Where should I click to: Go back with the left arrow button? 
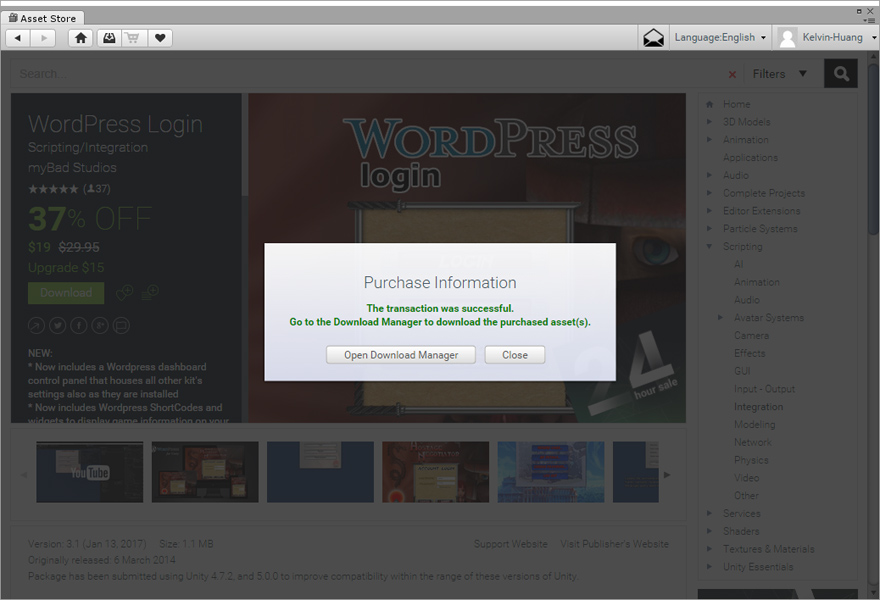[18, 38]
